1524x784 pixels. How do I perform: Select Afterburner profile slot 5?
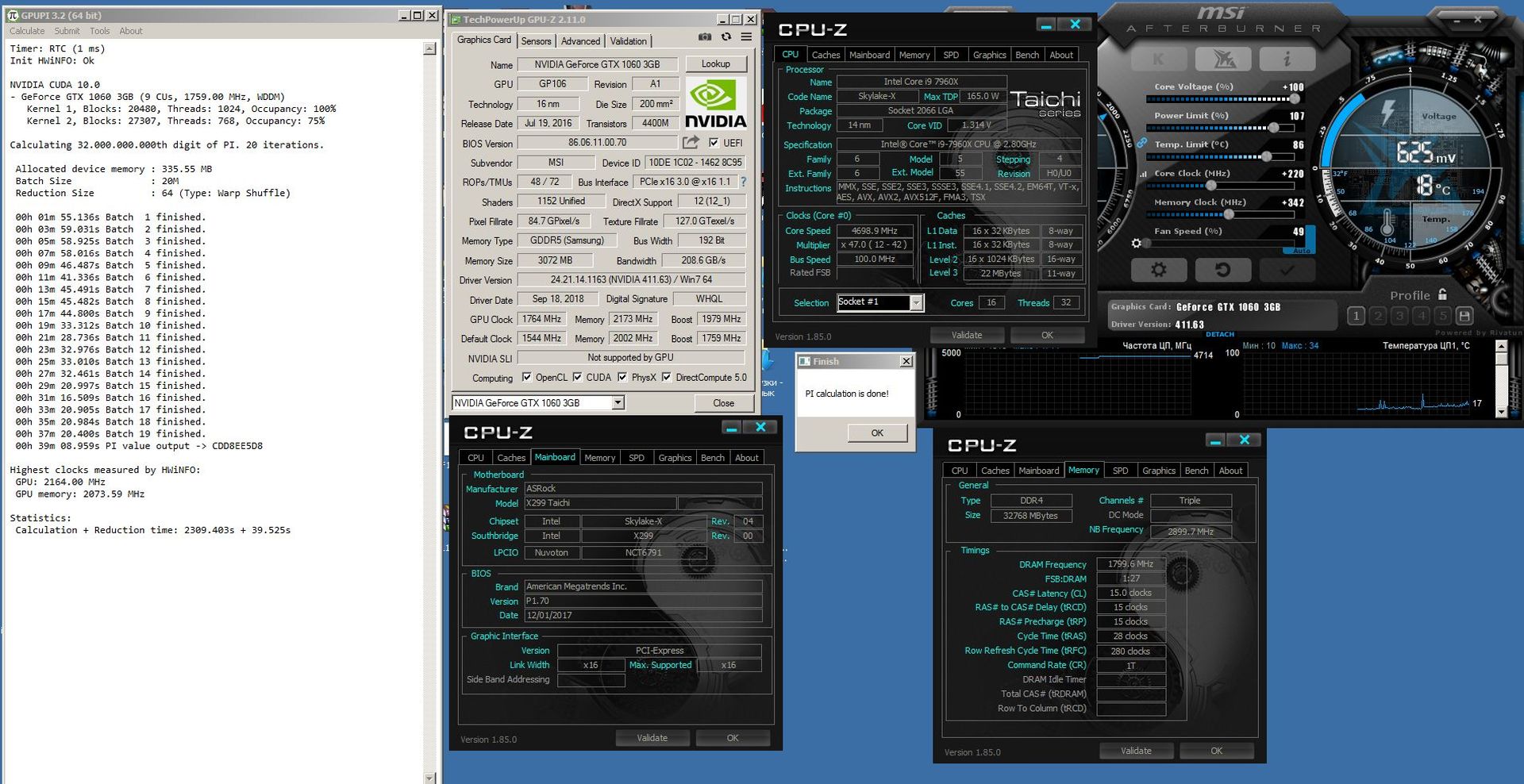tap(1443, 316)
